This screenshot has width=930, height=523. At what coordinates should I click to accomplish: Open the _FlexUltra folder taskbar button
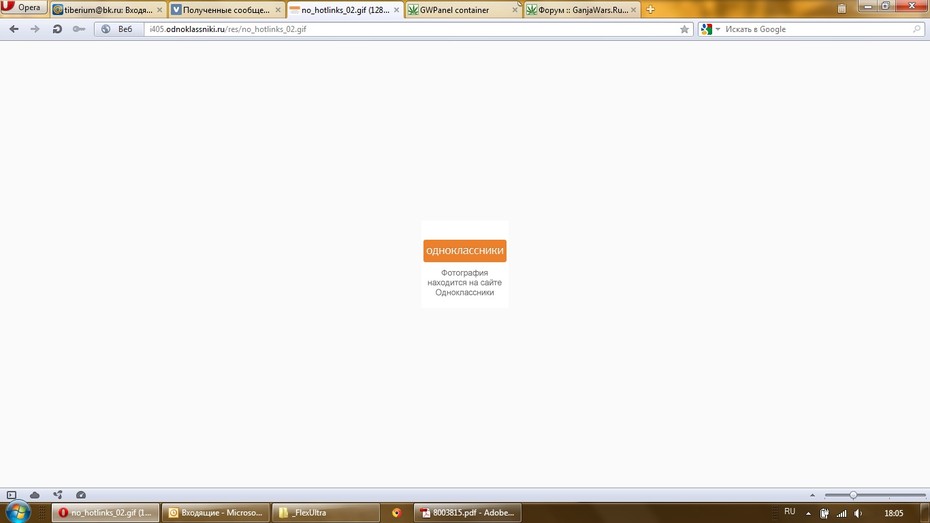coord(326,513)
